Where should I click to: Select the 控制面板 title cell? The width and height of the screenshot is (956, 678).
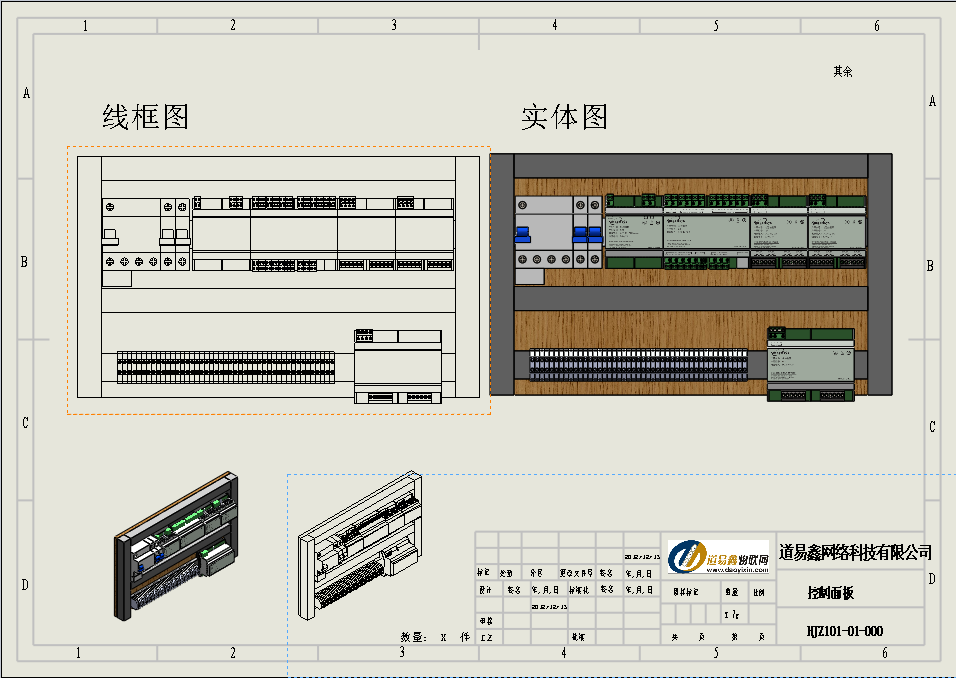pyautogui.click(x=830, y=593)
